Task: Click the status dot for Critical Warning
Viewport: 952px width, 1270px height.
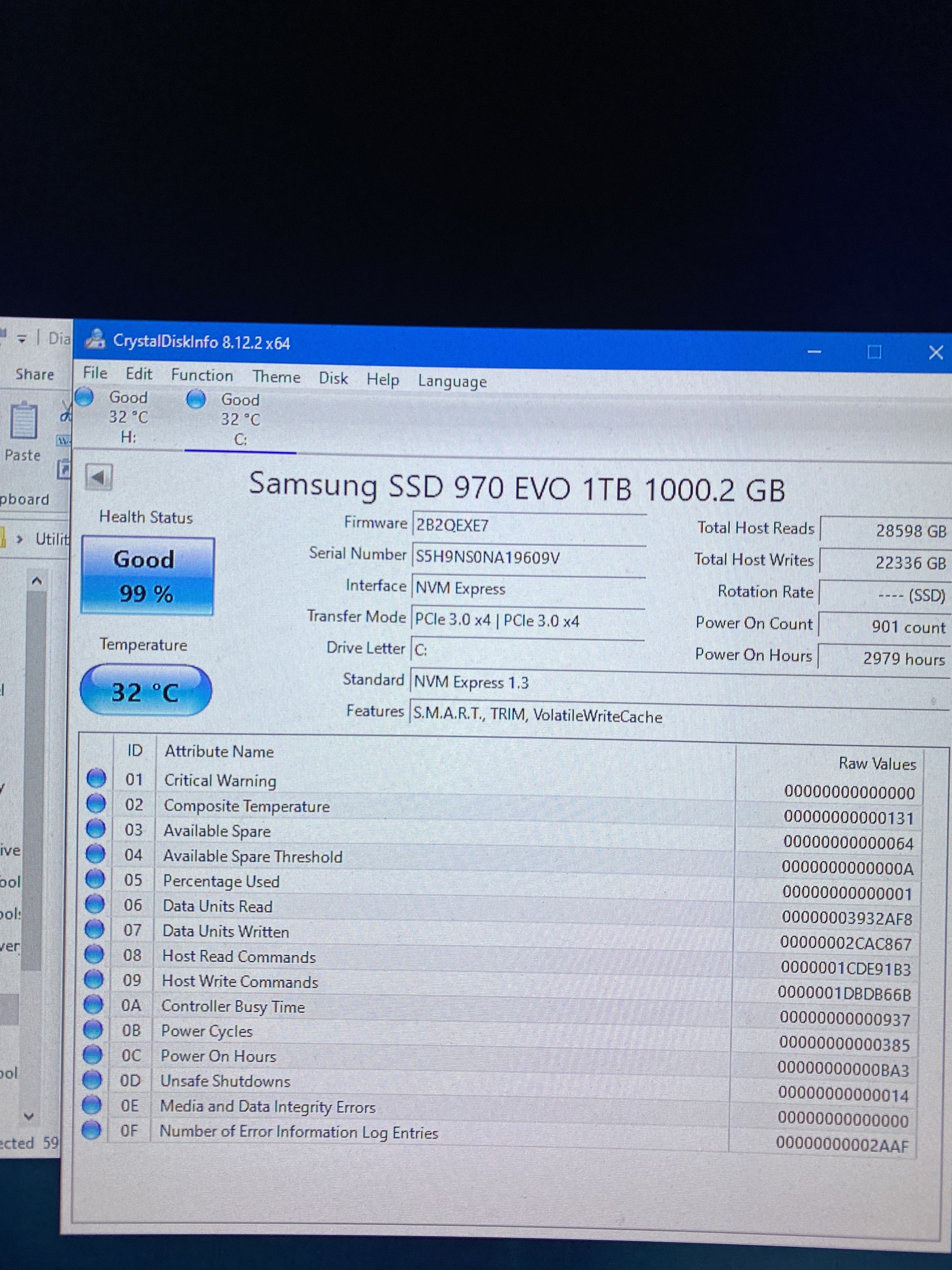Action: coord(96,779)
